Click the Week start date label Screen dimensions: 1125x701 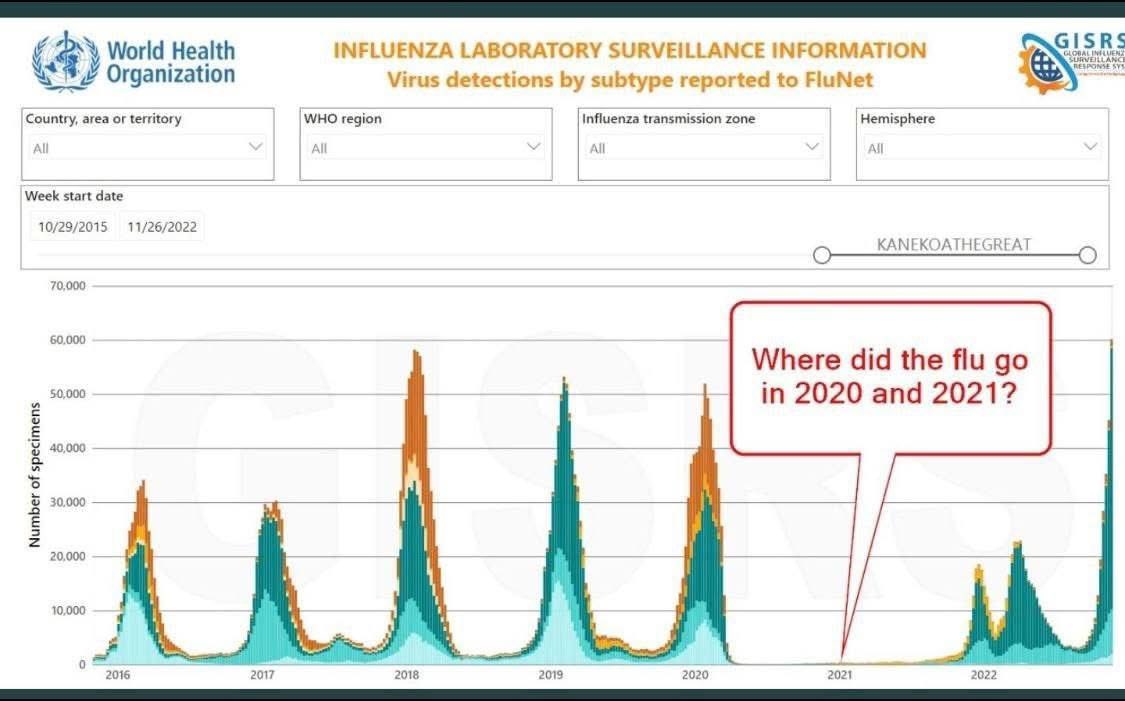[x=74, y=196]
